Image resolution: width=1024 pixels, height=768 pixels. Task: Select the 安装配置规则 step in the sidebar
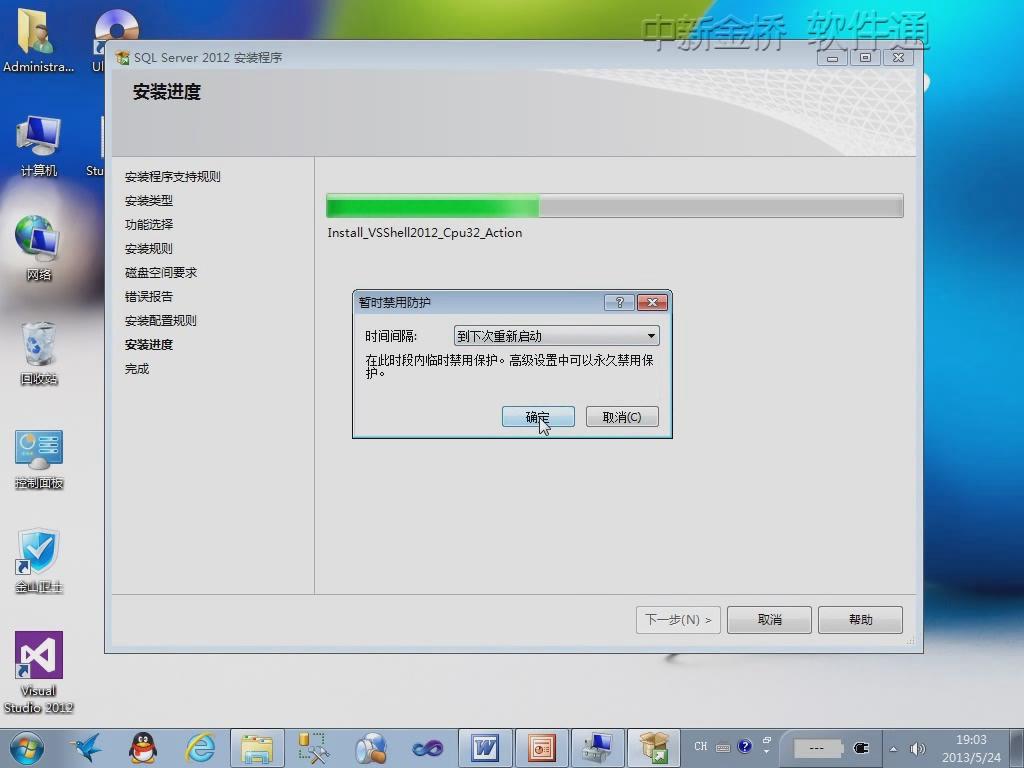161,321
